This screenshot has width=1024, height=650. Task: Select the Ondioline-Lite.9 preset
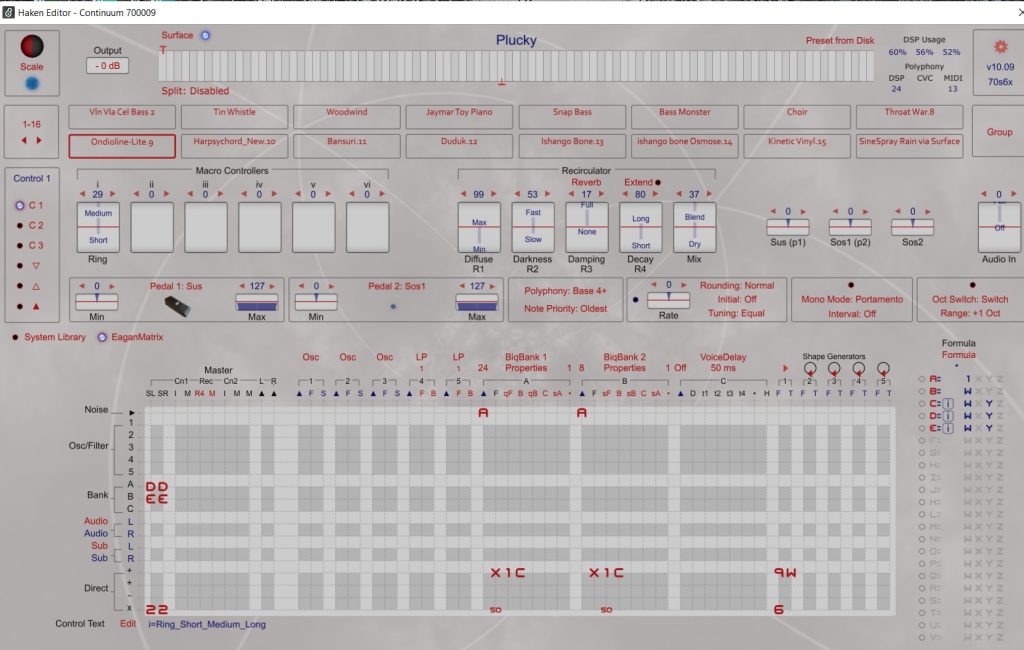pos(122,146)
